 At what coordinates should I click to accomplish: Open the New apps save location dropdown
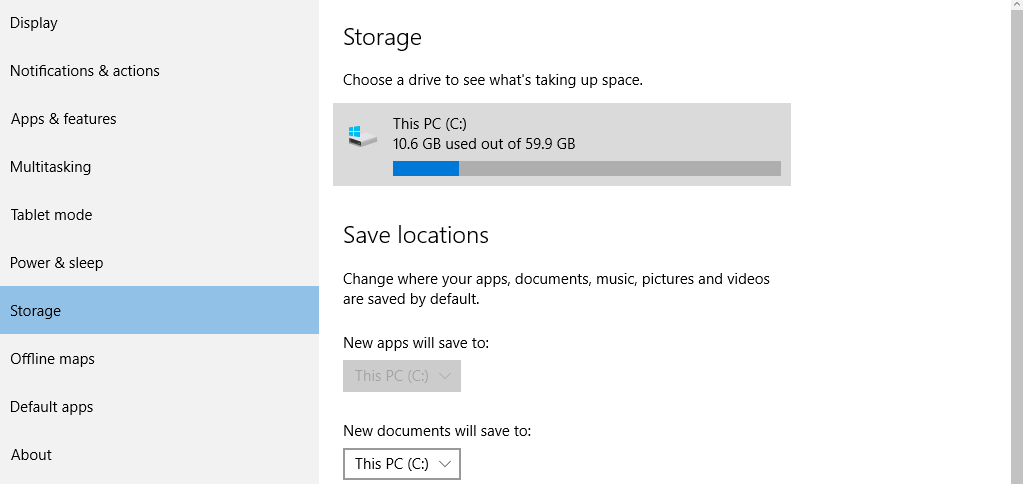click(401, 376)
